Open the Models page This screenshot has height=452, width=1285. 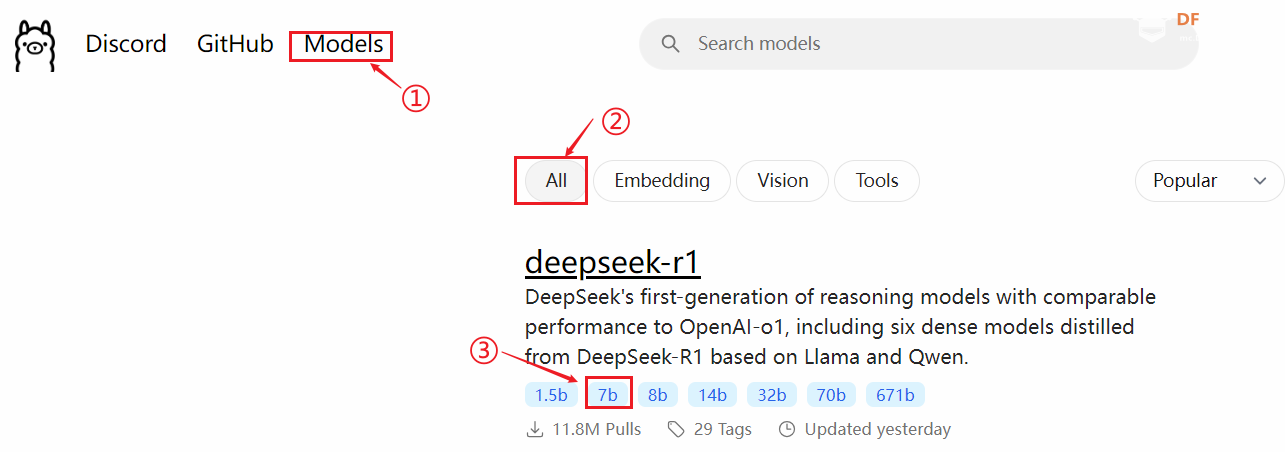click(x=343, y=44)
